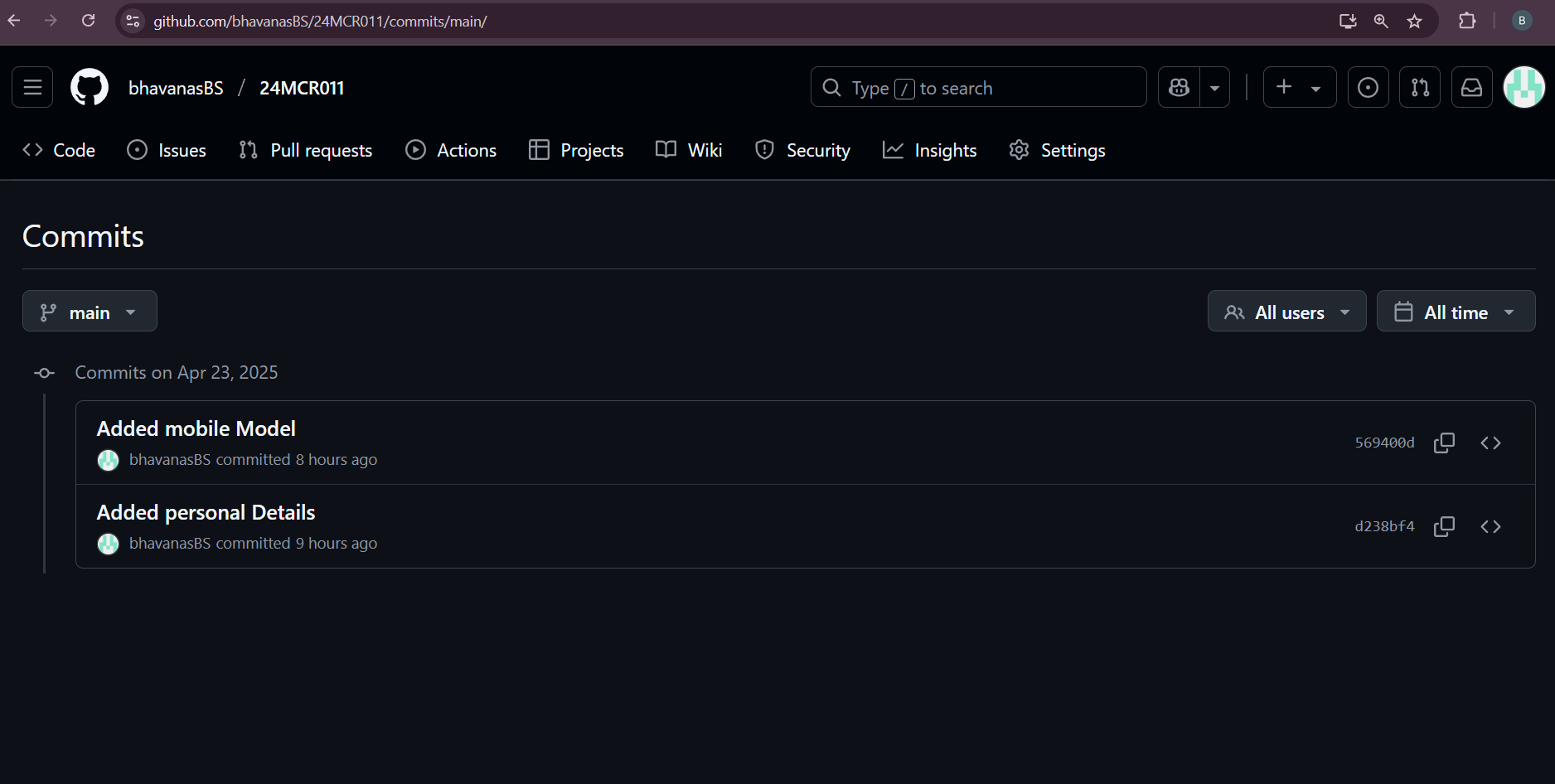
Task: Browse repository at commit 569400d
Action: 1490,443
